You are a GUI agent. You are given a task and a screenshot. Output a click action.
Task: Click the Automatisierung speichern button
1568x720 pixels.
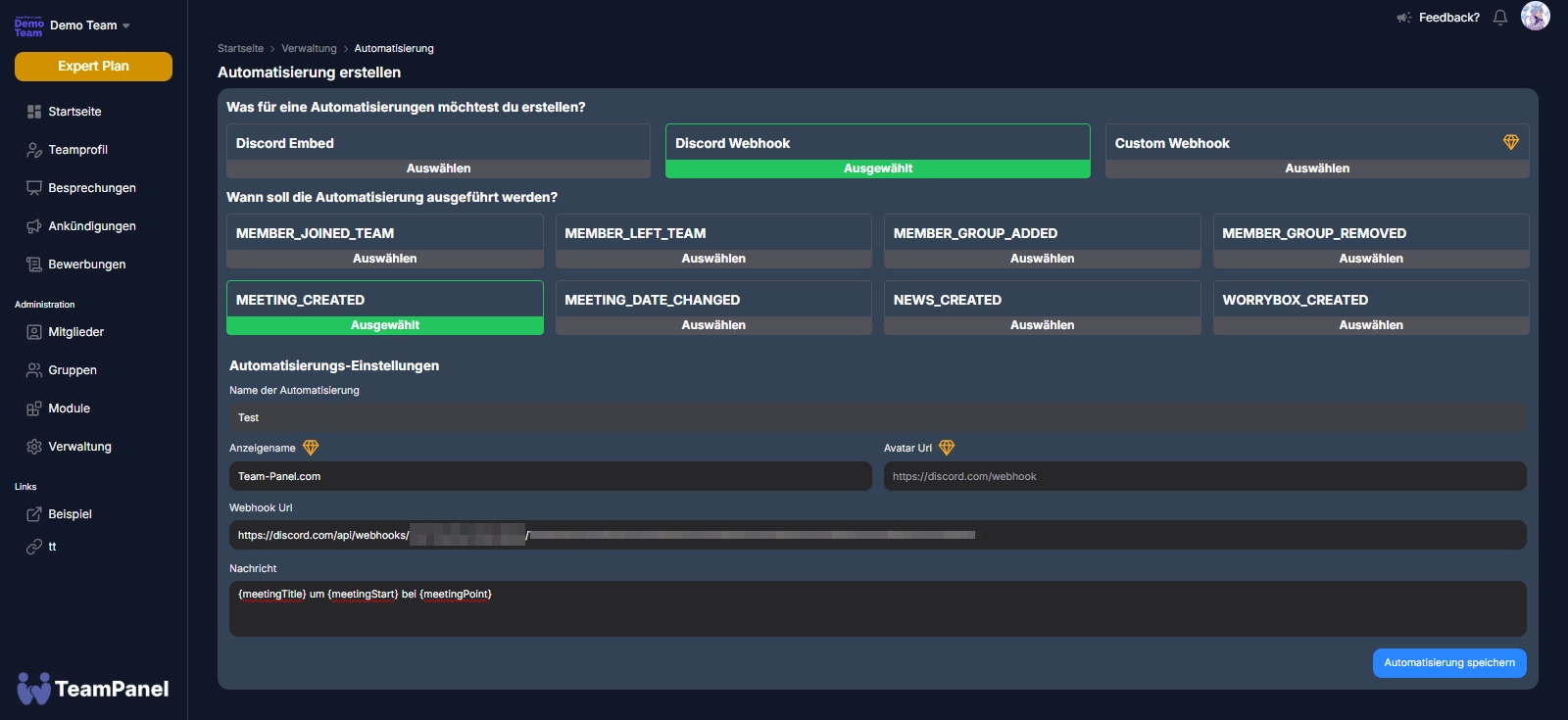point(1448,663)
